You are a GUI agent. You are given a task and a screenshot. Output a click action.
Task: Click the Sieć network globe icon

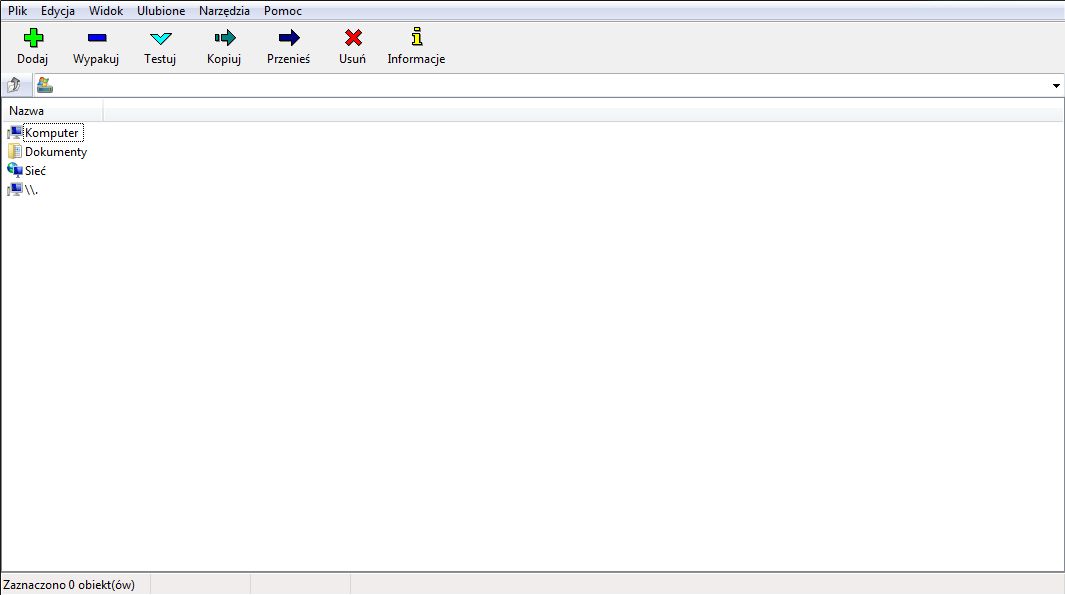14,170
